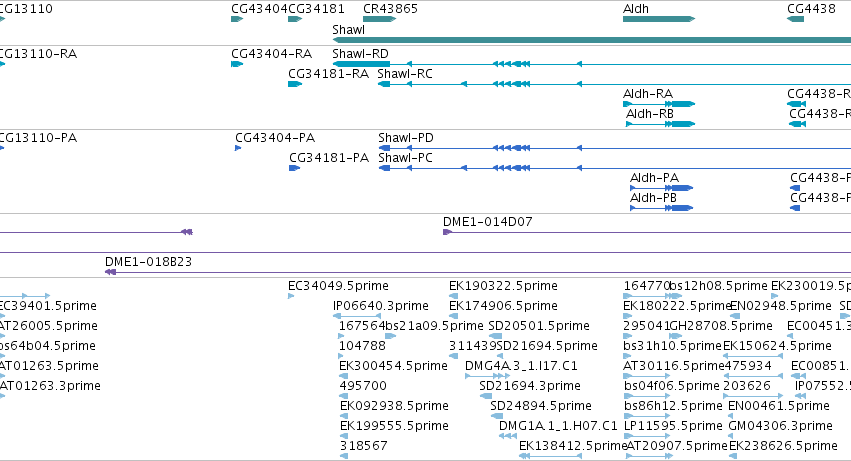Screen dimensions: 851x461
Task: Click the CR43865 gene label
Action: 390,9
